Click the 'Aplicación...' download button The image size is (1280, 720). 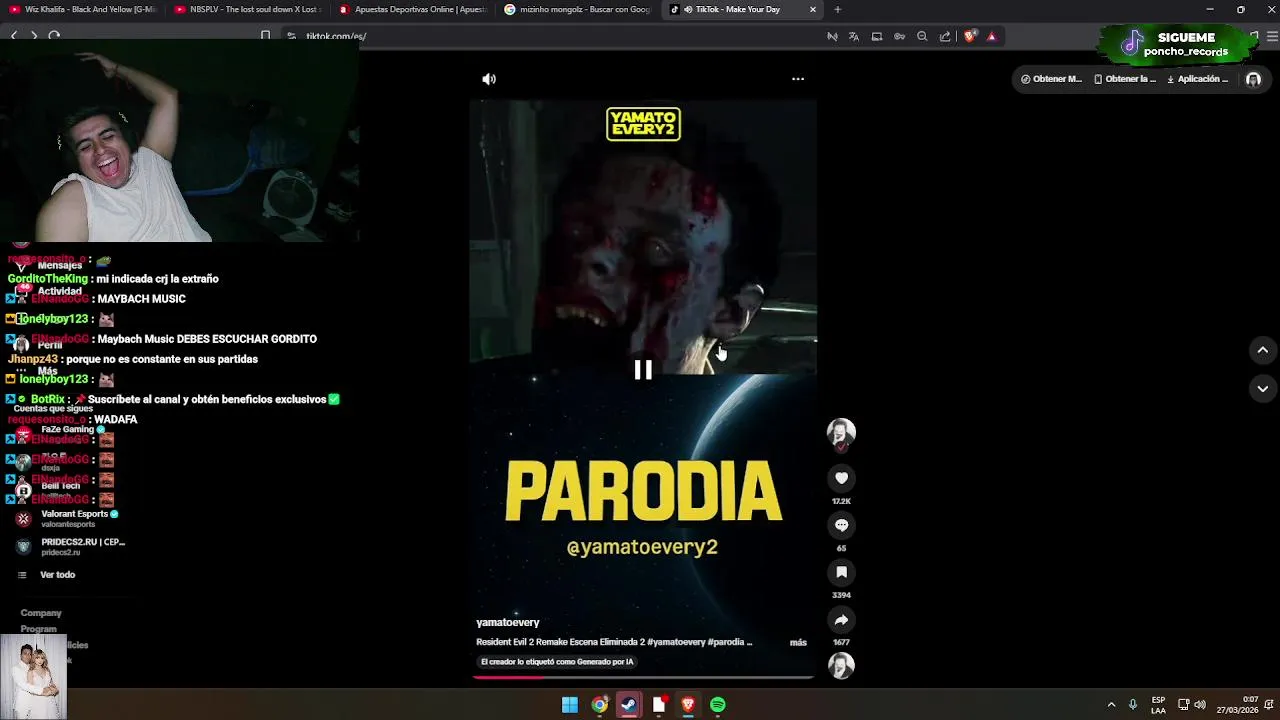1197,79
